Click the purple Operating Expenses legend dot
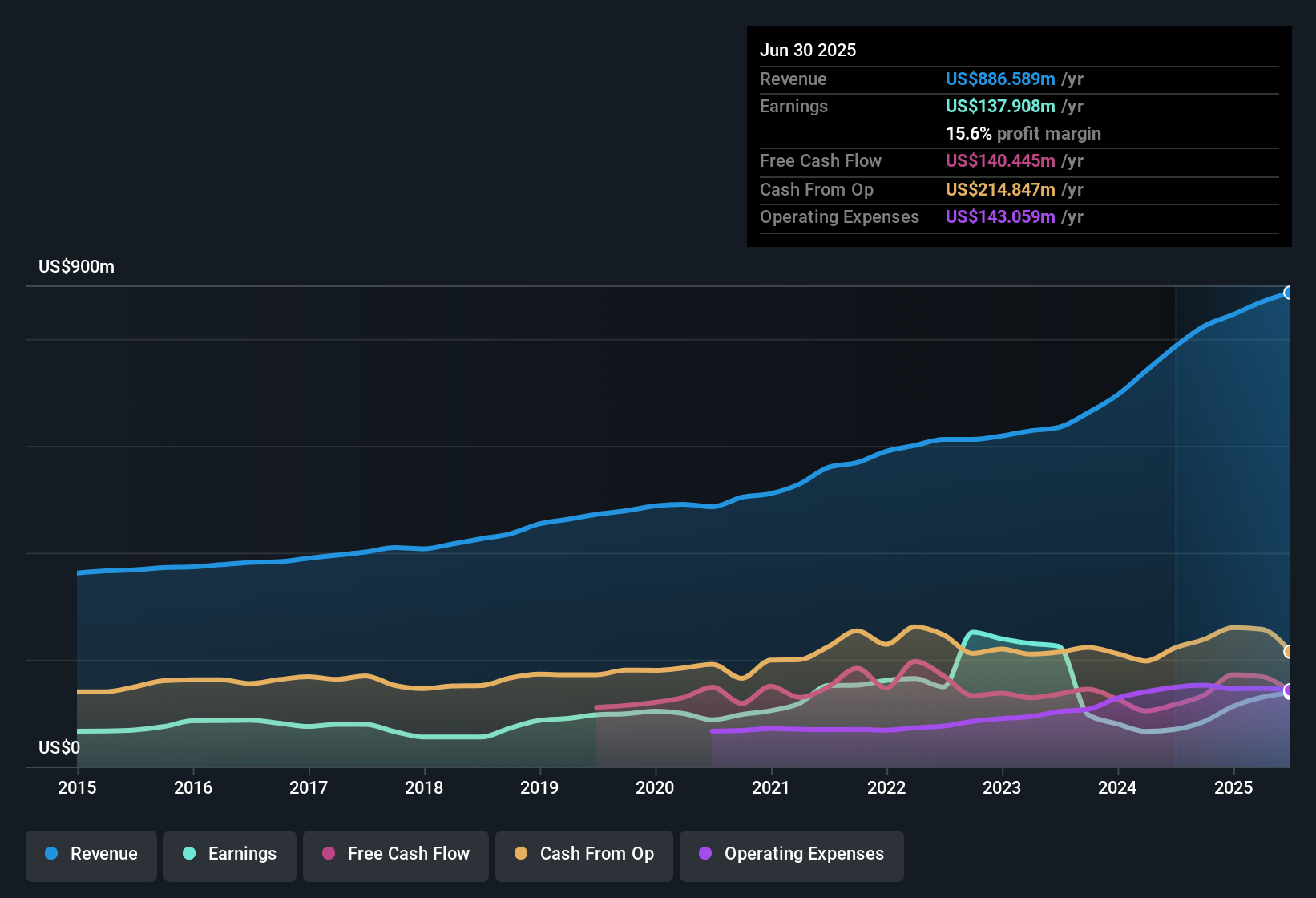 (705, 853)
